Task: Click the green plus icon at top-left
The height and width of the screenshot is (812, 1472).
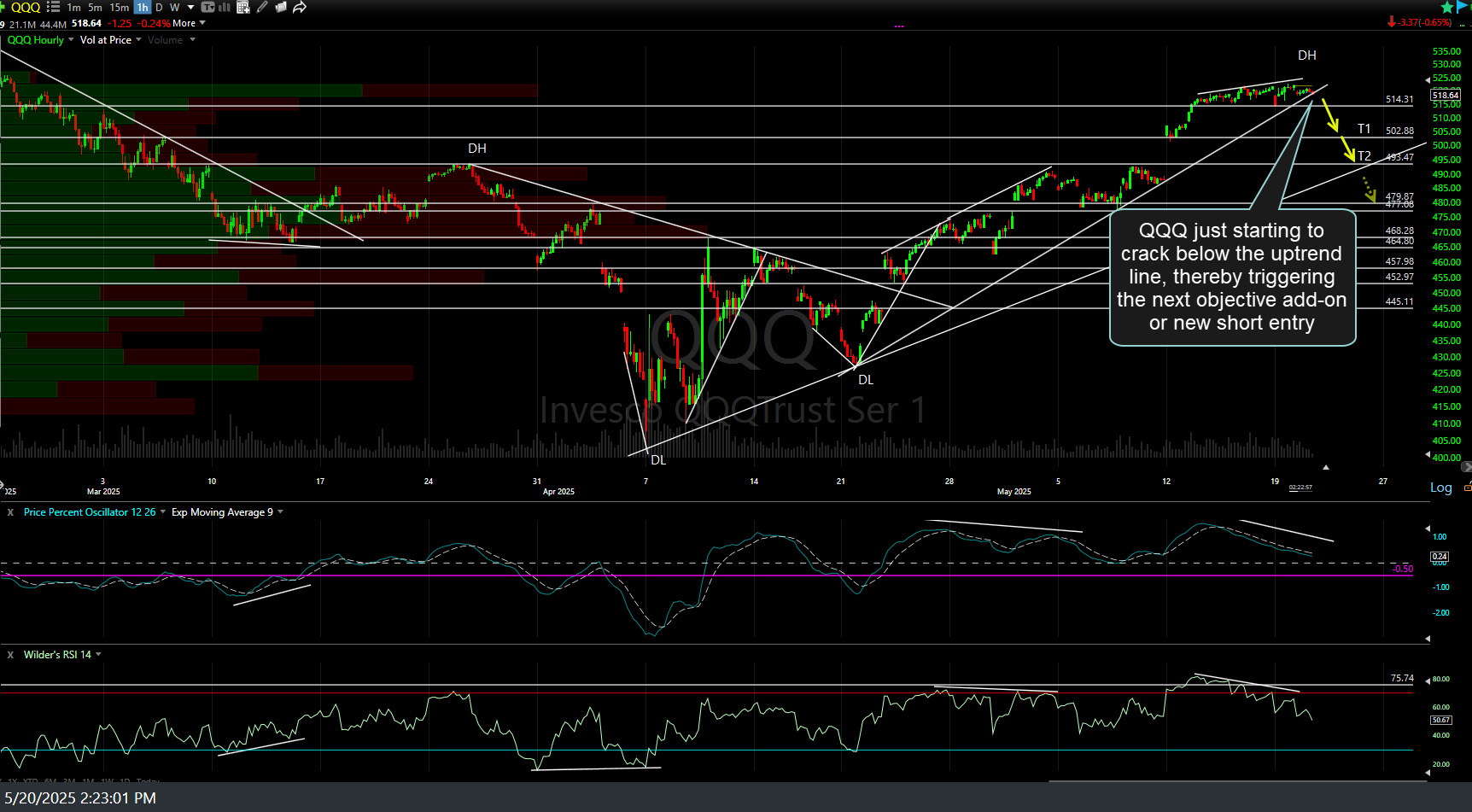Action: tap(3, 7)
